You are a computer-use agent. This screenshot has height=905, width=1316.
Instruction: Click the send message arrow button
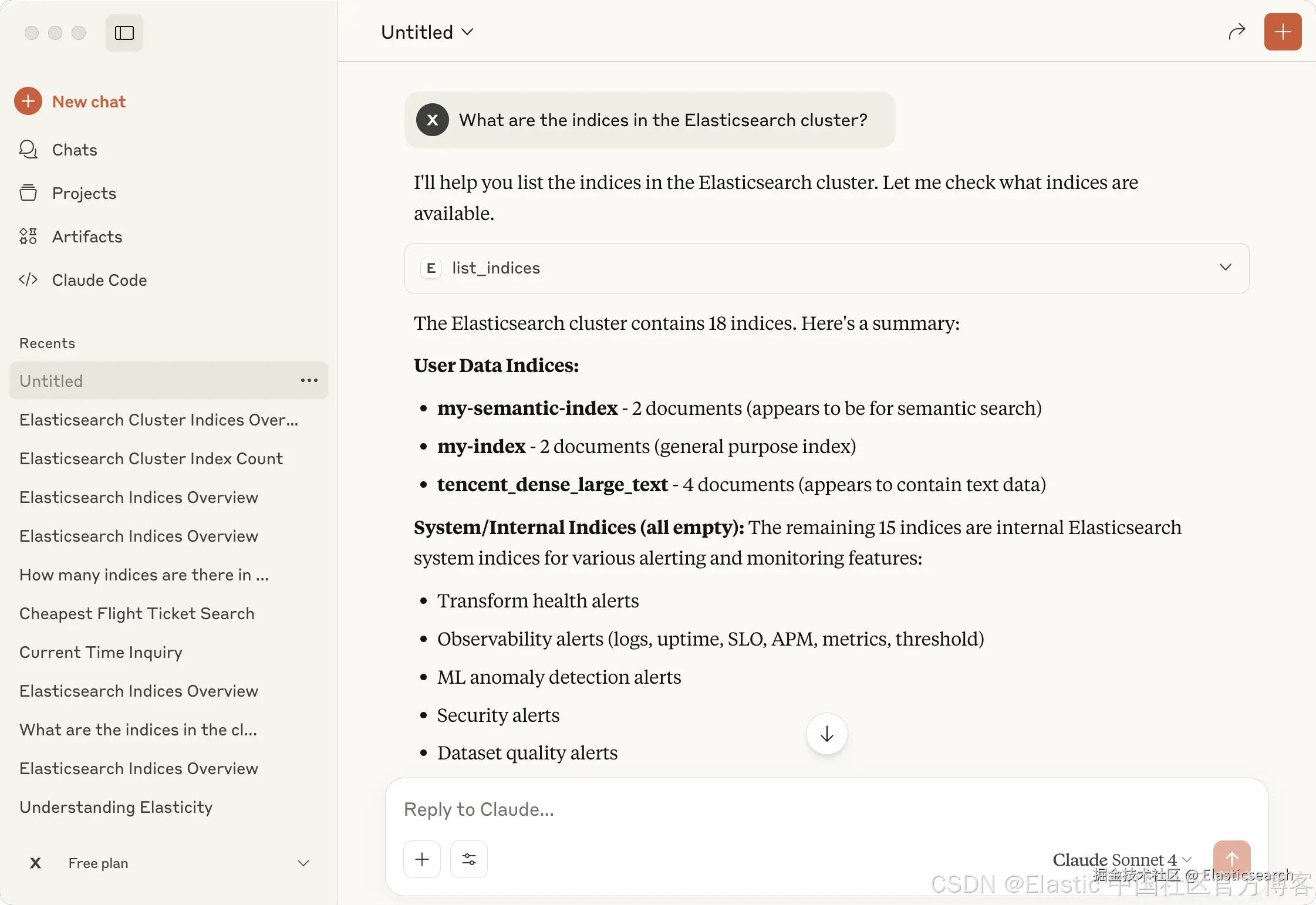coord(1231,859)
